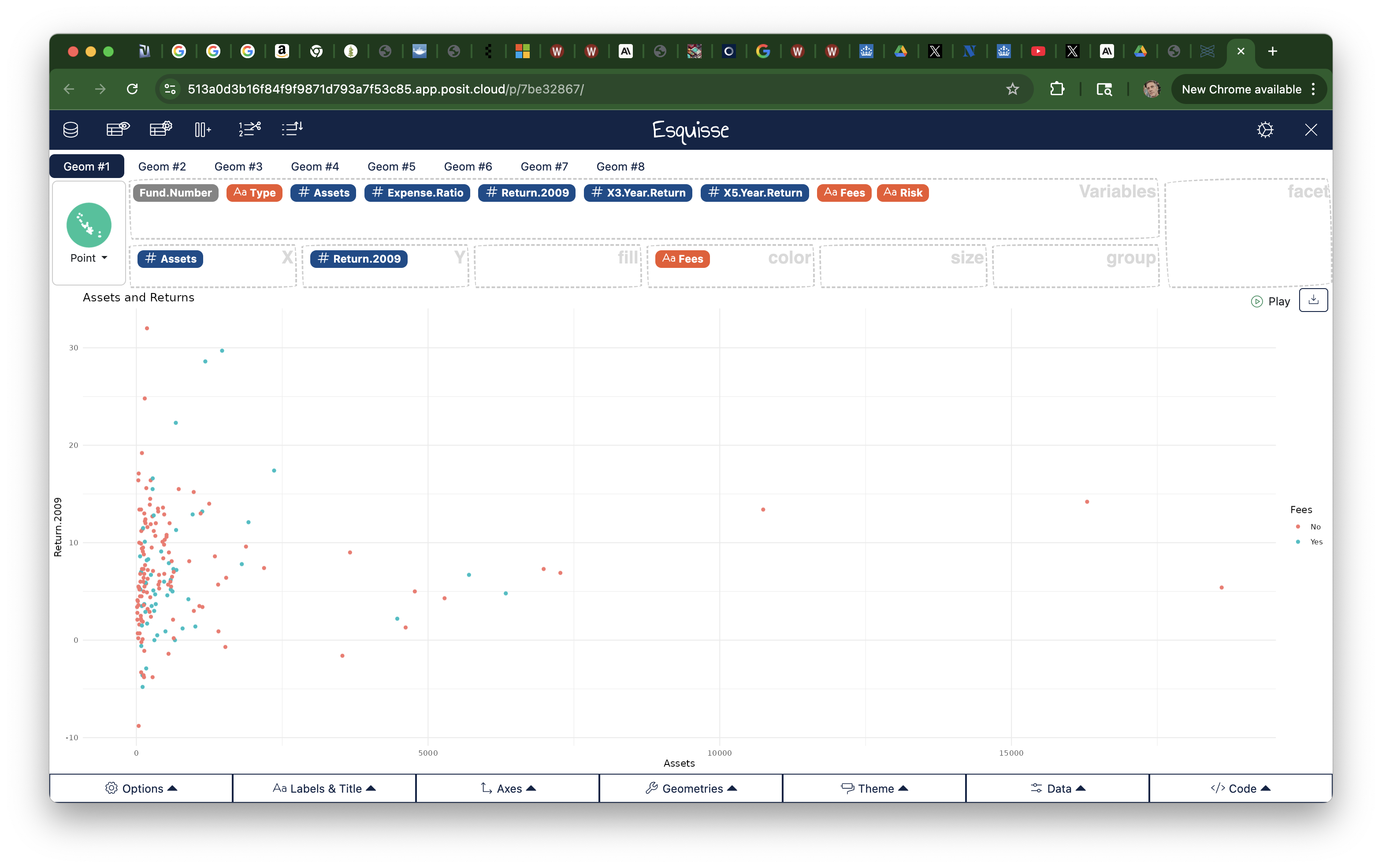This screenshot has height=868, width=1382.
Task: Click the Risk variable badge
Action: (903, 193)
